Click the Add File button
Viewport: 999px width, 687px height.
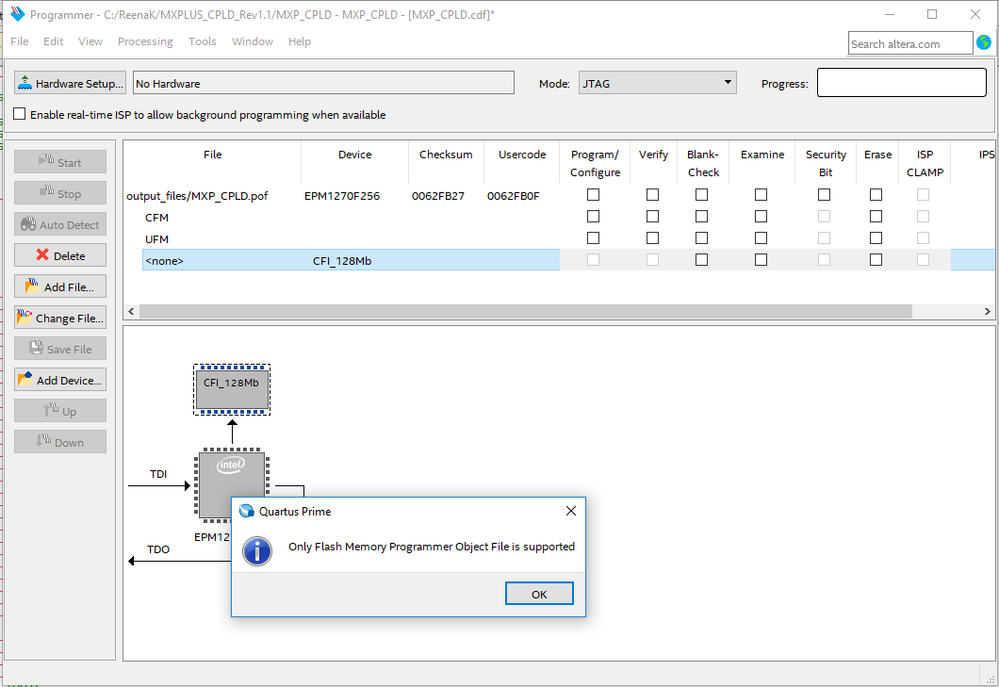tap(59, 287)
